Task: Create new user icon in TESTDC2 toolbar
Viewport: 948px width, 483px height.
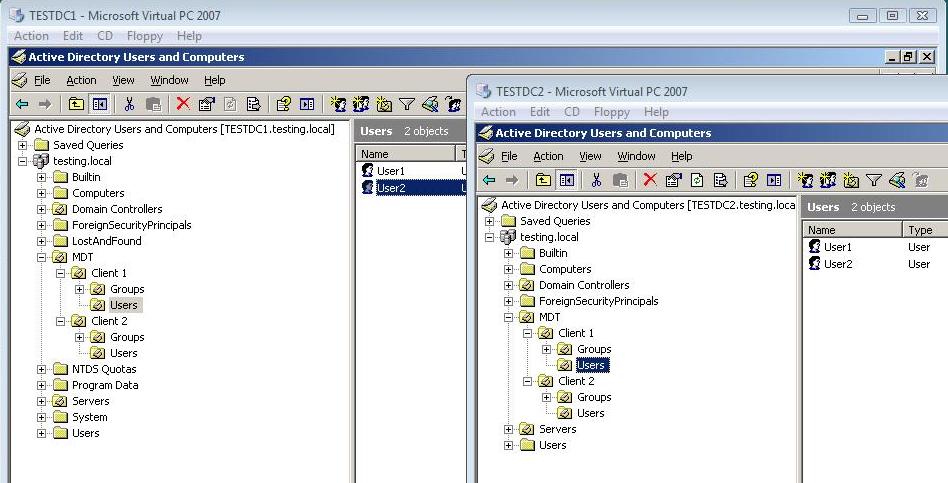Action: 805,180
